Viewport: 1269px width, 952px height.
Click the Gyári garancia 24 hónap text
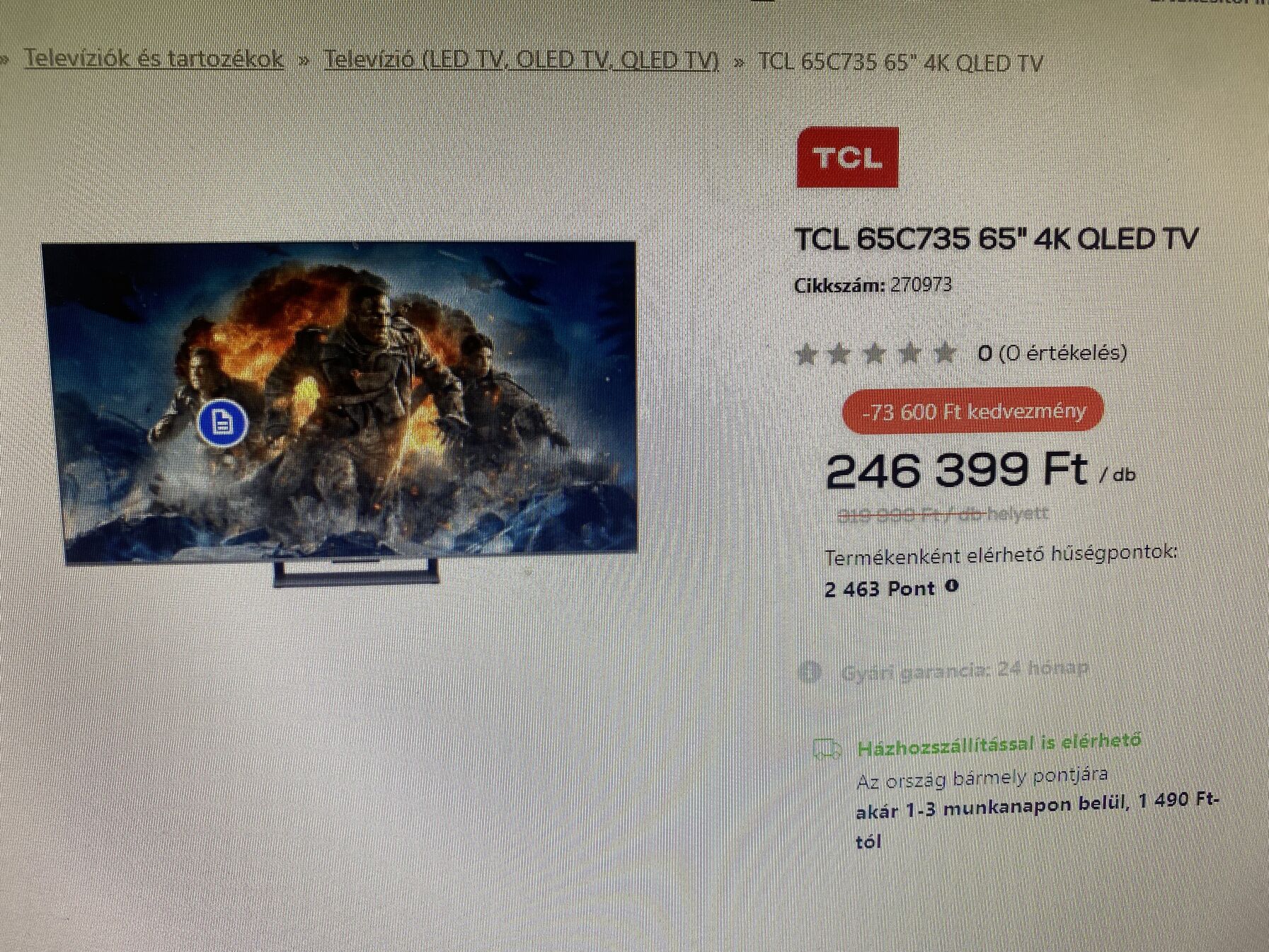point(965,670)
